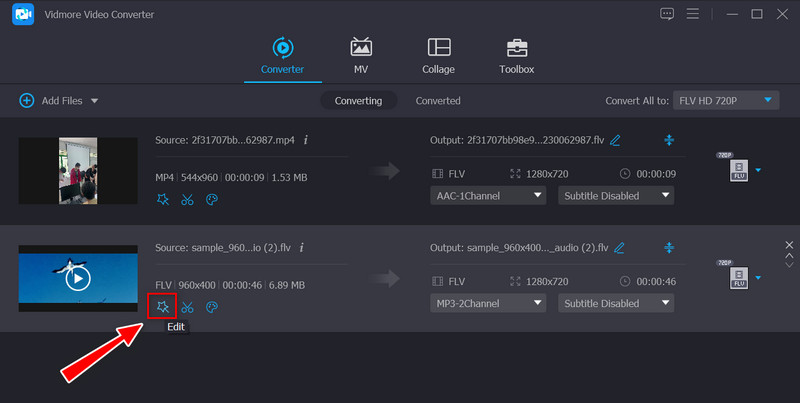Select the first MP4 video thumbnail

coord(78,171)
